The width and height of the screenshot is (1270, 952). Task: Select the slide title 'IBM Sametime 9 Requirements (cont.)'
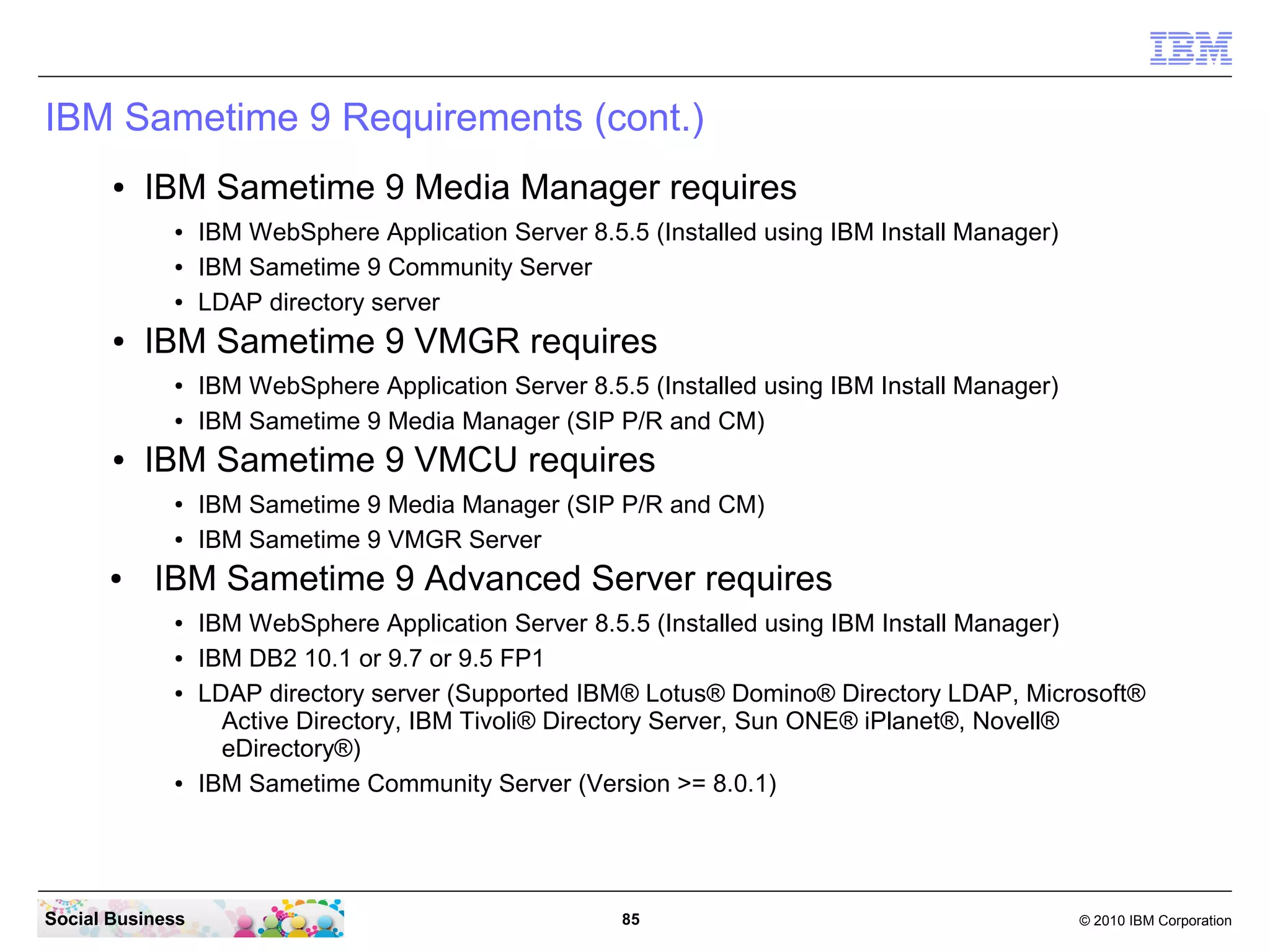[375, 117]
